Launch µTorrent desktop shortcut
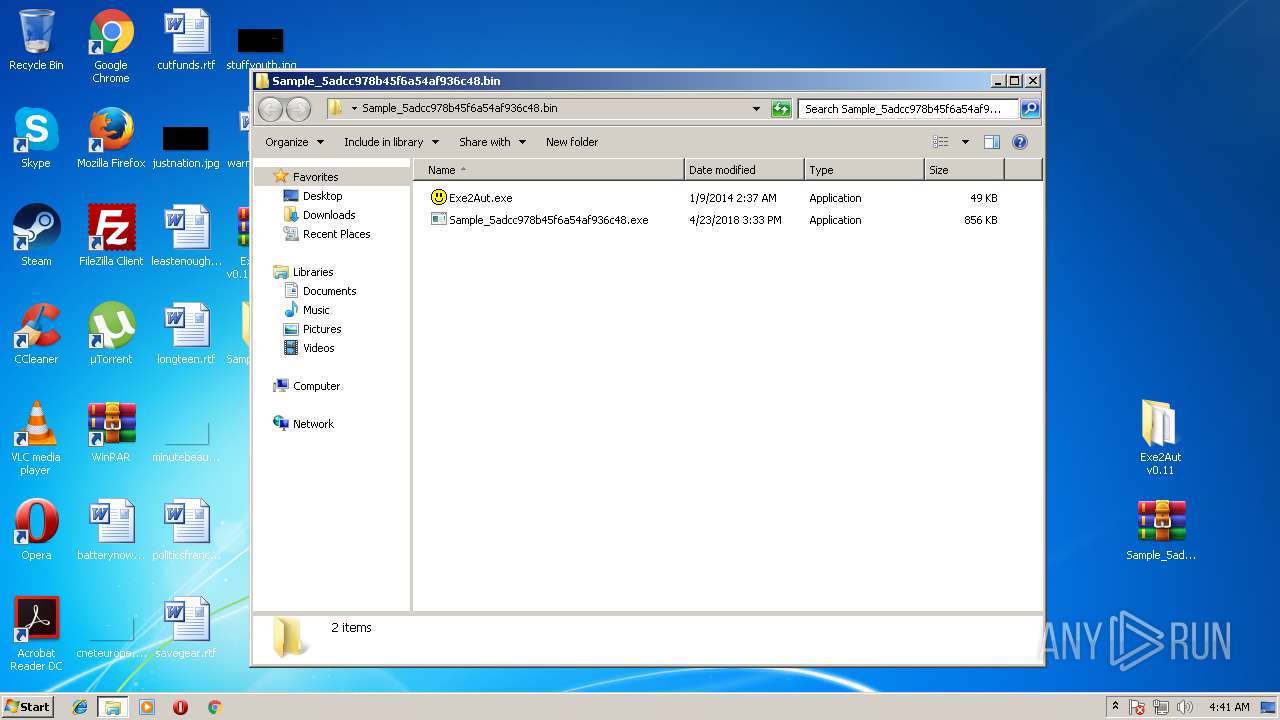This screenshot has height=720, width=1280. click(x=111, y=334)
